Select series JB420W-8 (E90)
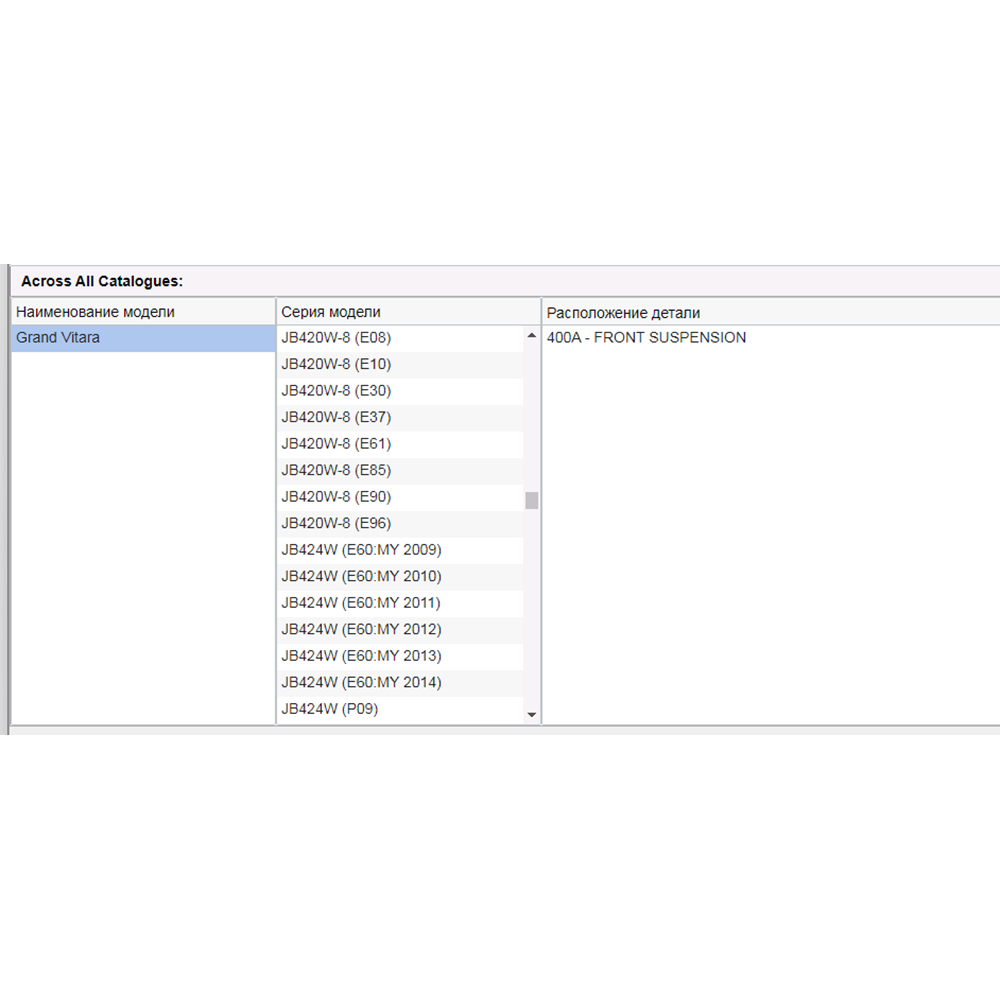Image resolution: width=1000 pixels, height=1000 pixels. click(336, 497)
